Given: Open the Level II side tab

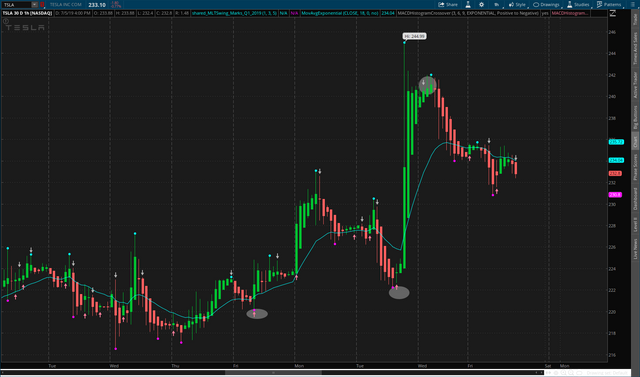Looking at the screenshot, I should [x=636, y=224].
